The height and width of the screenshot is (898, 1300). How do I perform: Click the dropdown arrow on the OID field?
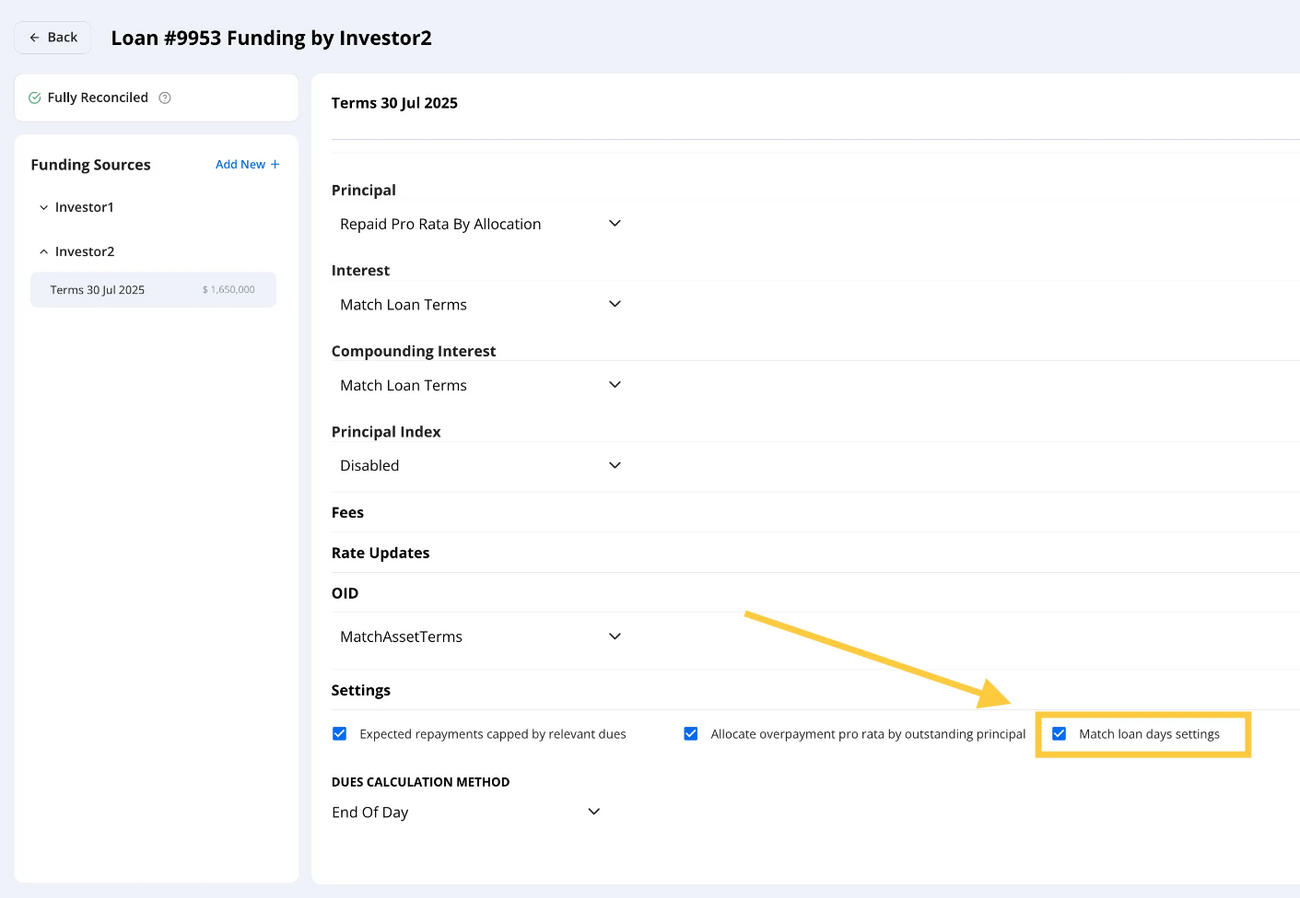(615, 636)
